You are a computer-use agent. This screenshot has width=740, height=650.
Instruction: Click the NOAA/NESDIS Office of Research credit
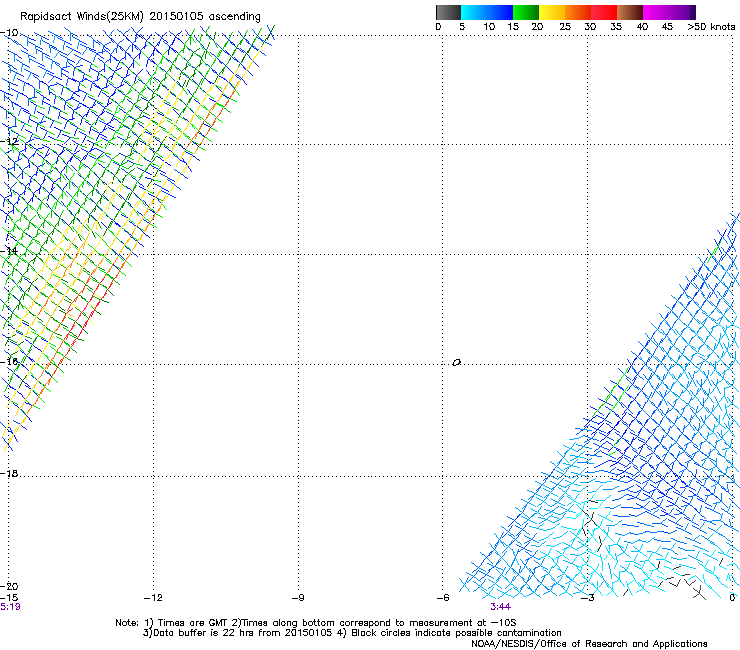(589, 644)
